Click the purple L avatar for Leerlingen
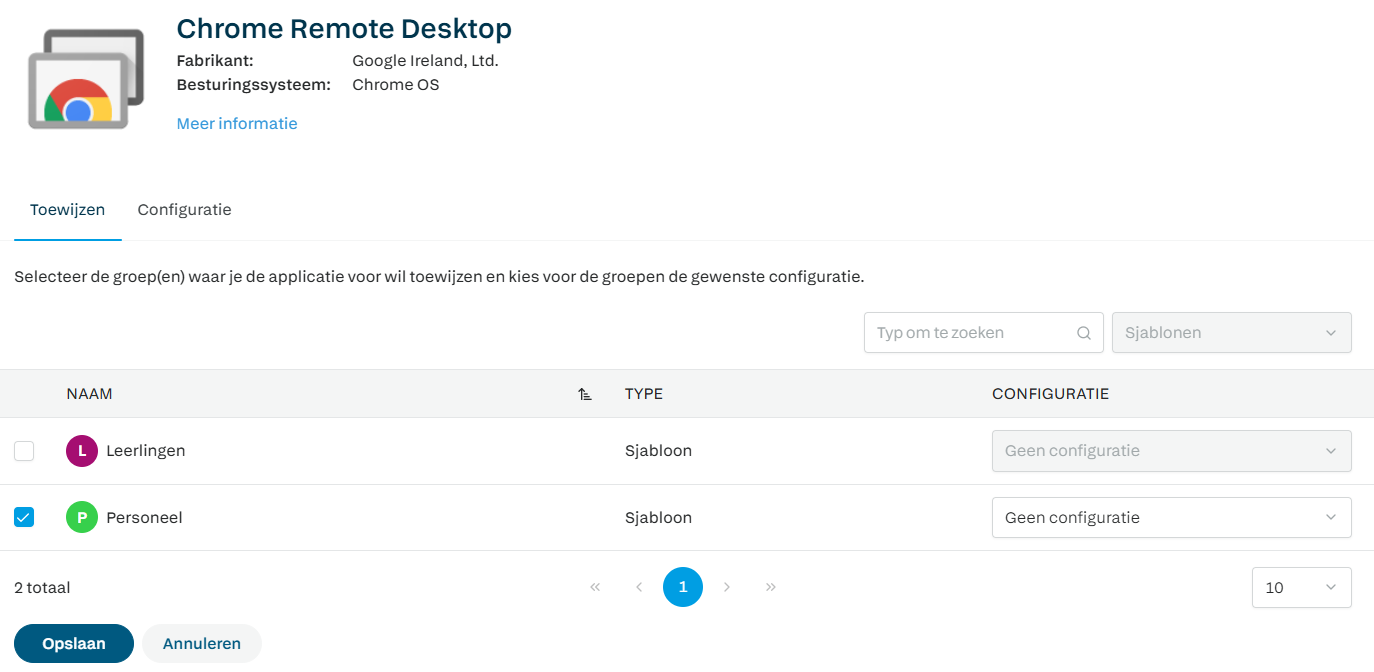The image size is (1374, 672). coord(82,451)
